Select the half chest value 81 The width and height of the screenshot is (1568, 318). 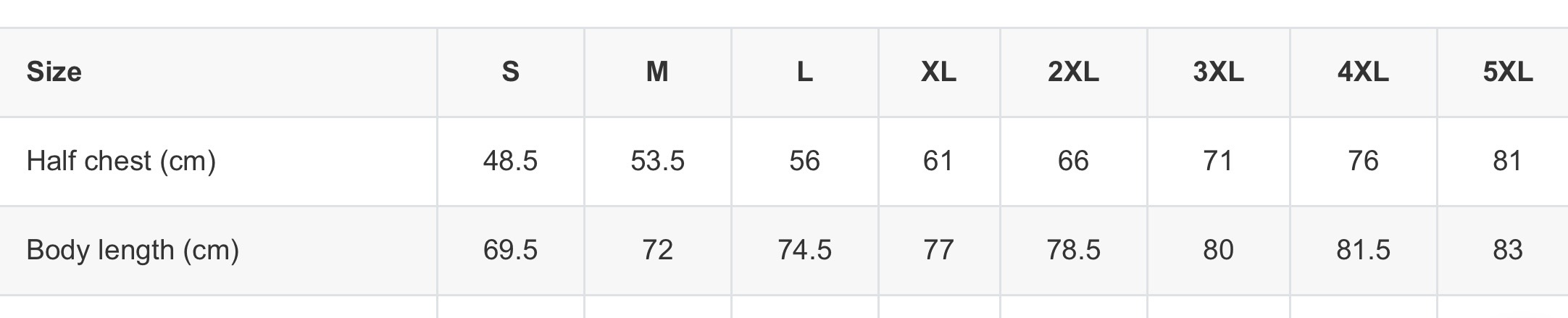(1507, 161)
